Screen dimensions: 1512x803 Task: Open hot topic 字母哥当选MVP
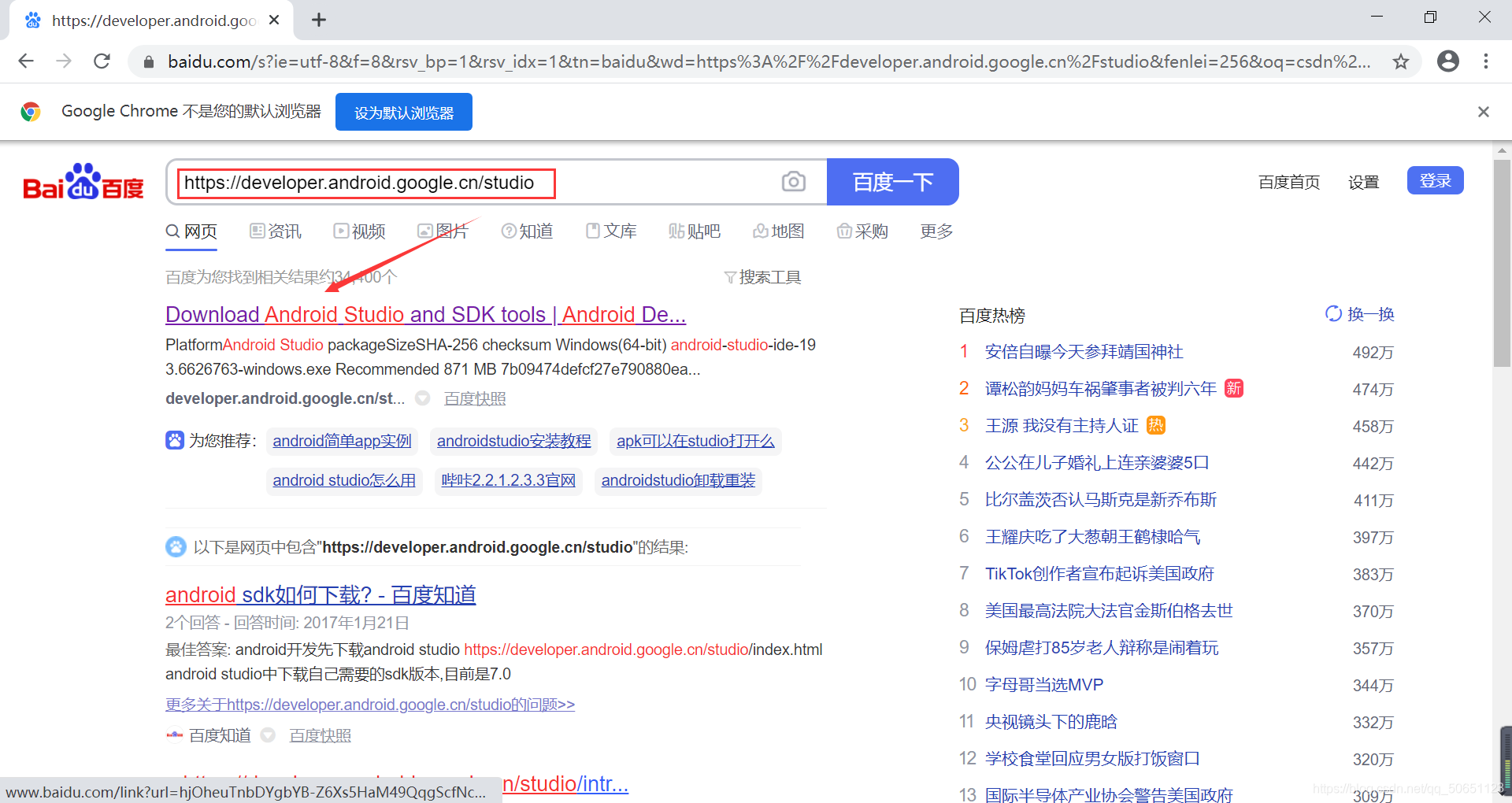tap(1044, 685)
